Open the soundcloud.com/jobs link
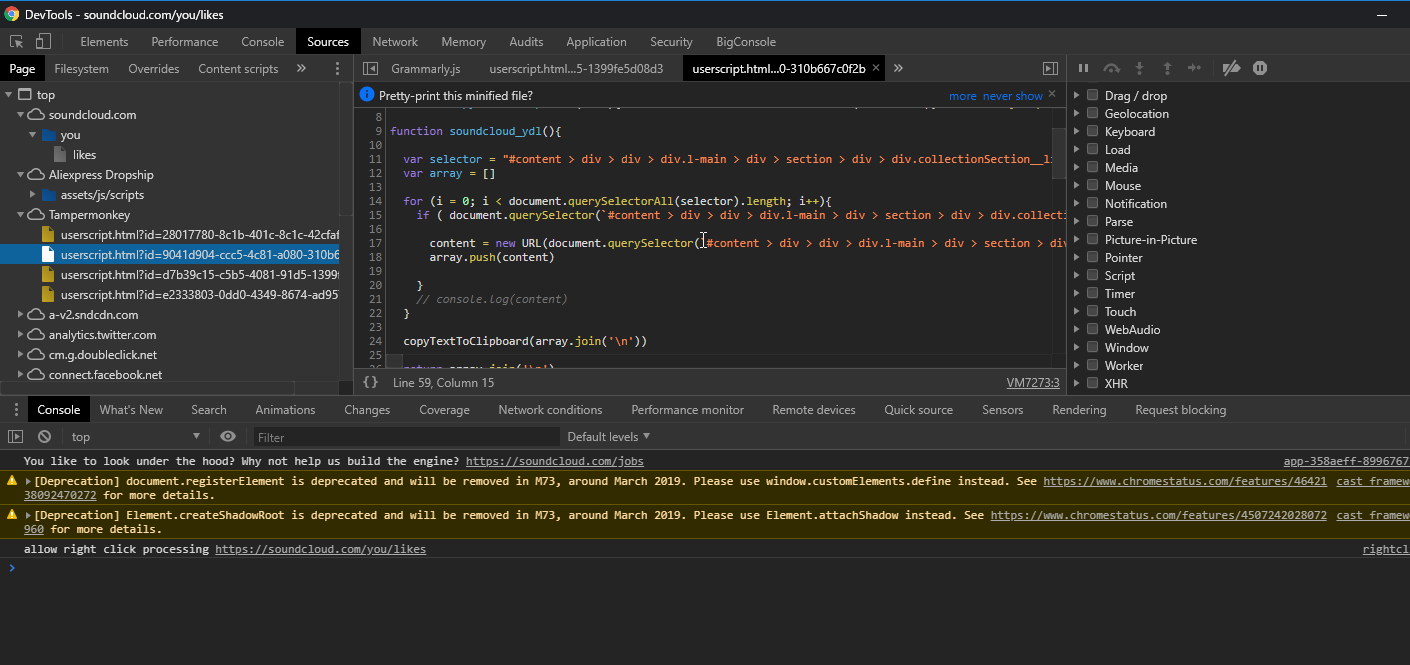The height and width of the screenshot is (665, 1410). (554, 462)
